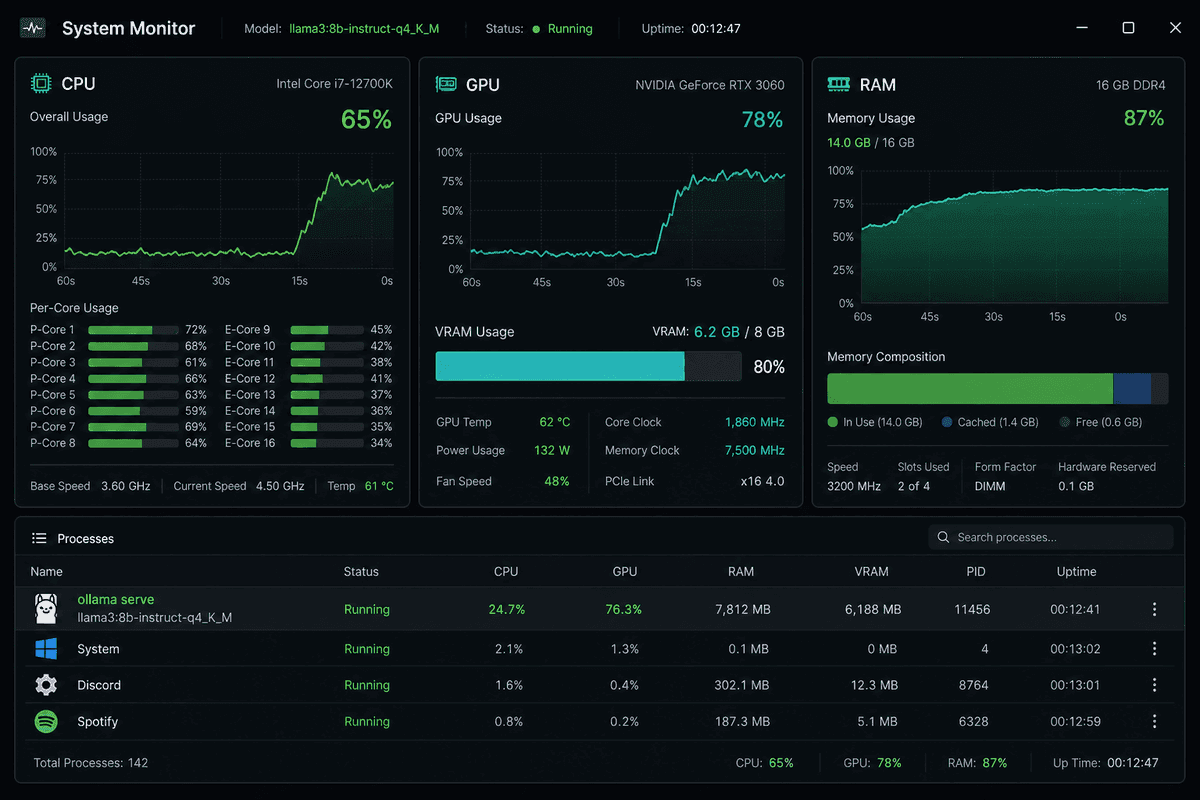This screenshot has height=800, width=1200.
Task: Click the Windows logo icon for System
Action: point(46,649)
